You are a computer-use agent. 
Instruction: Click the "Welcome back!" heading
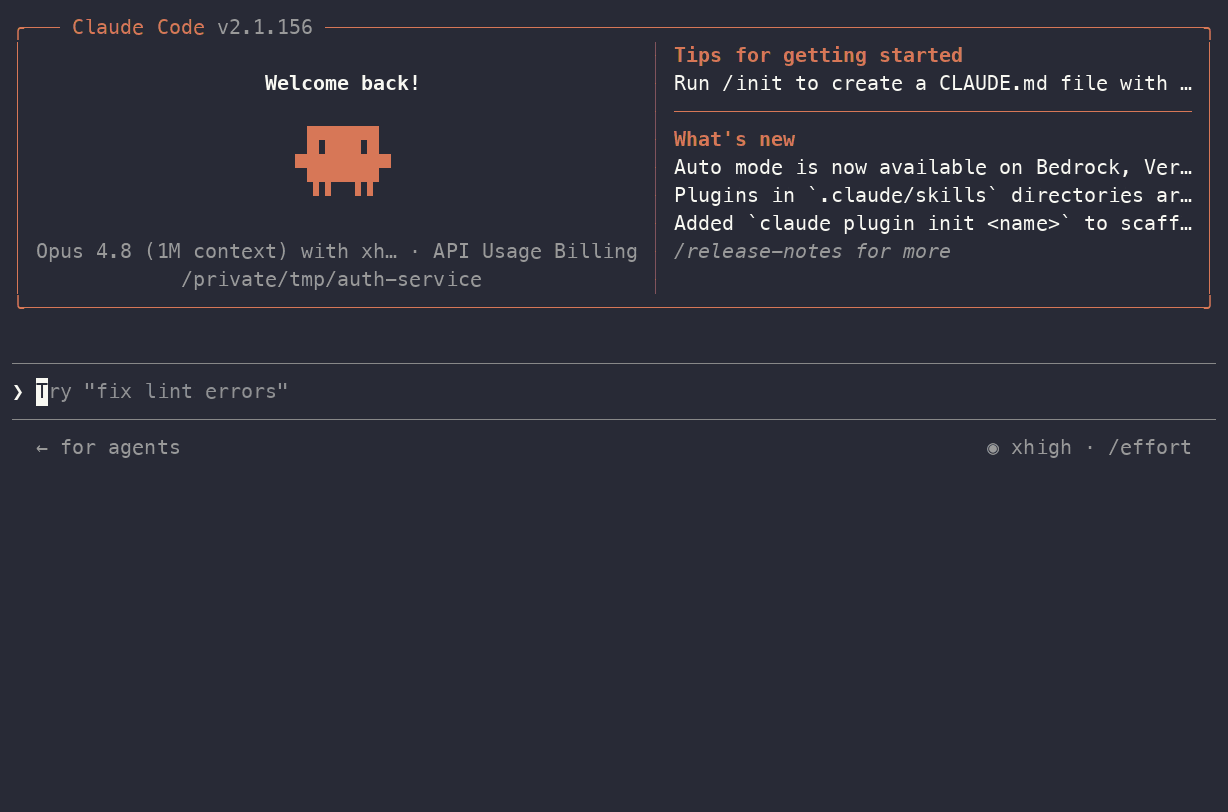(x=343, y=83)
